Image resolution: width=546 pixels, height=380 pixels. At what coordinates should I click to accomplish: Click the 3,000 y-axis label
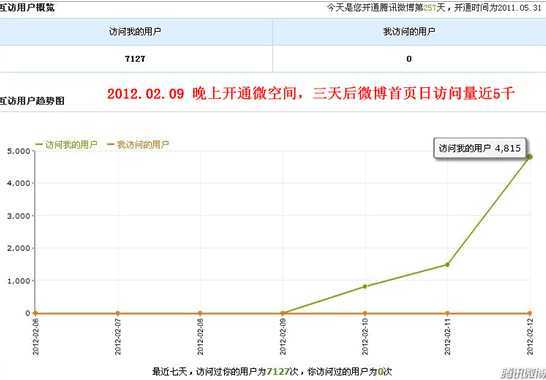tap(19, 216)
